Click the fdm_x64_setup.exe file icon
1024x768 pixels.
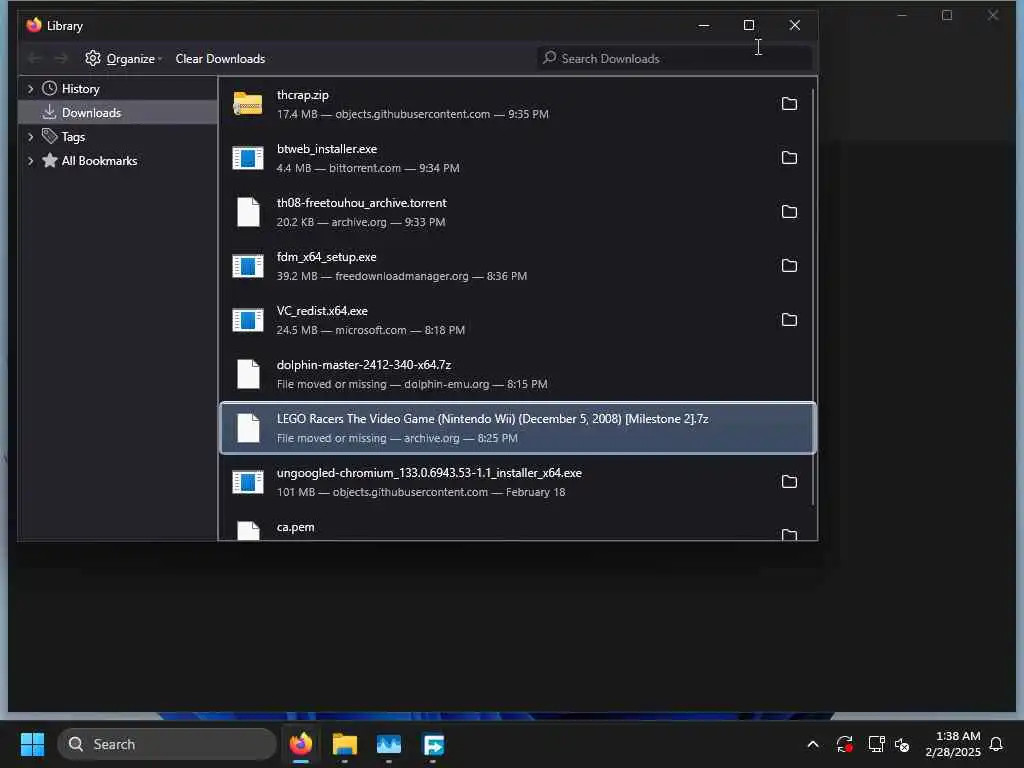[x=248, y=266]
